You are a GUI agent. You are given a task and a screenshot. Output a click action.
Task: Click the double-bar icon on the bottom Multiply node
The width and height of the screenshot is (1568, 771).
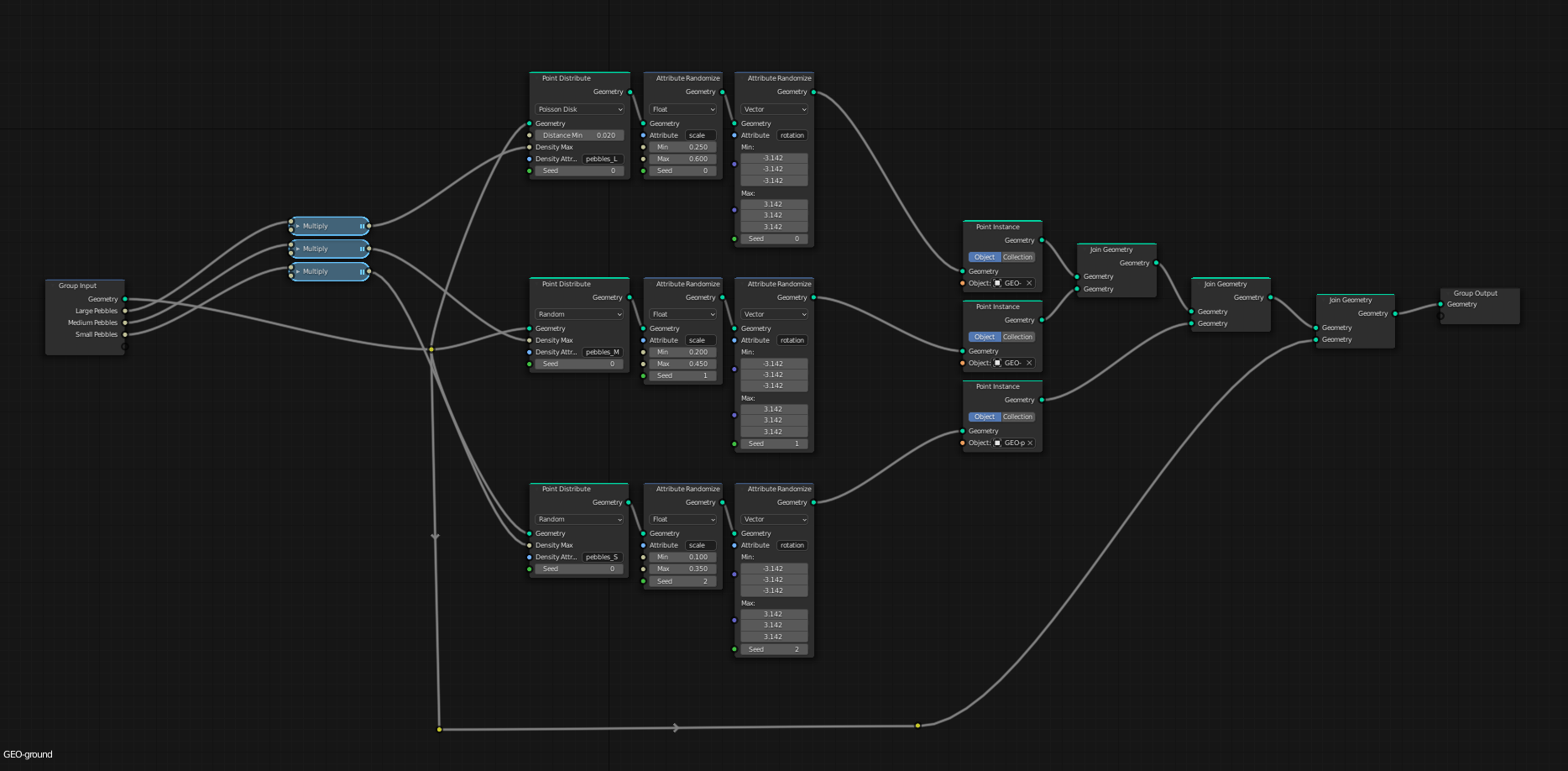362,271
